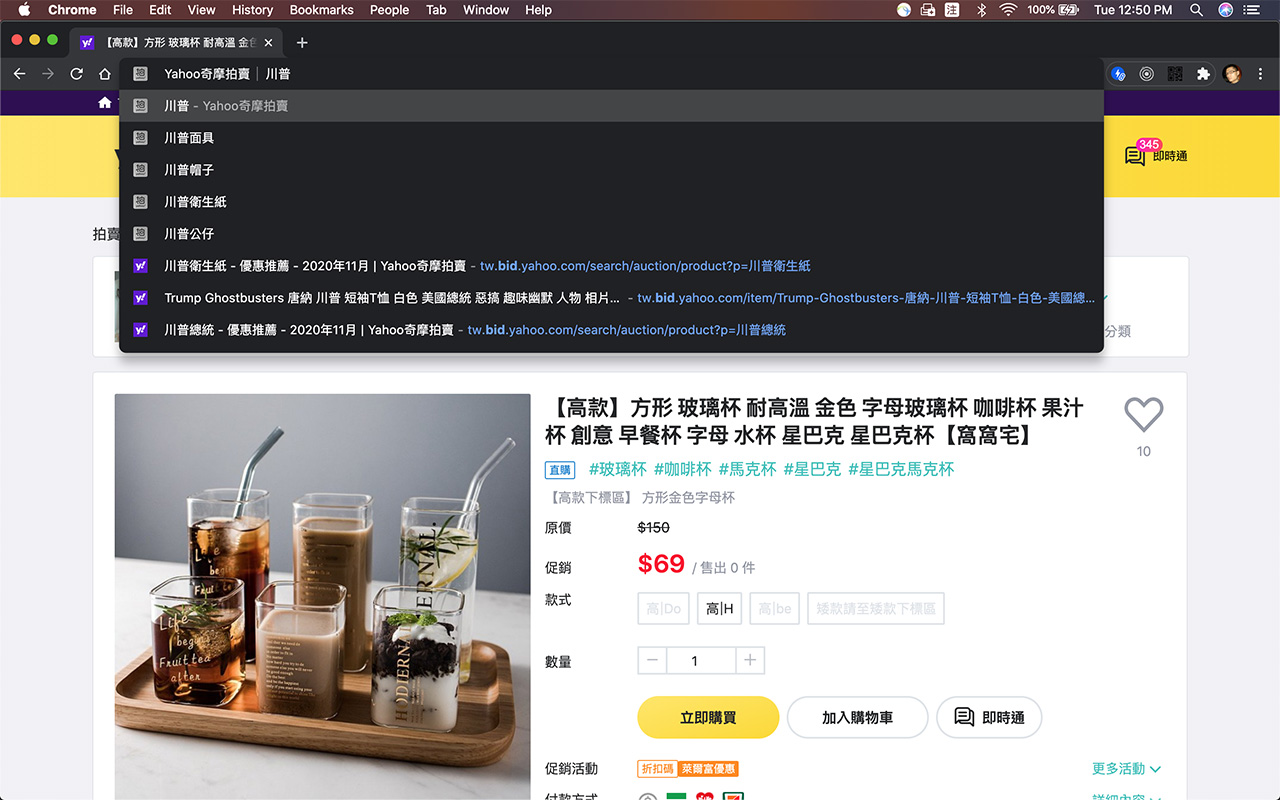
Task: Click the yellow 立即購買 button
Action: click(707, 717)
